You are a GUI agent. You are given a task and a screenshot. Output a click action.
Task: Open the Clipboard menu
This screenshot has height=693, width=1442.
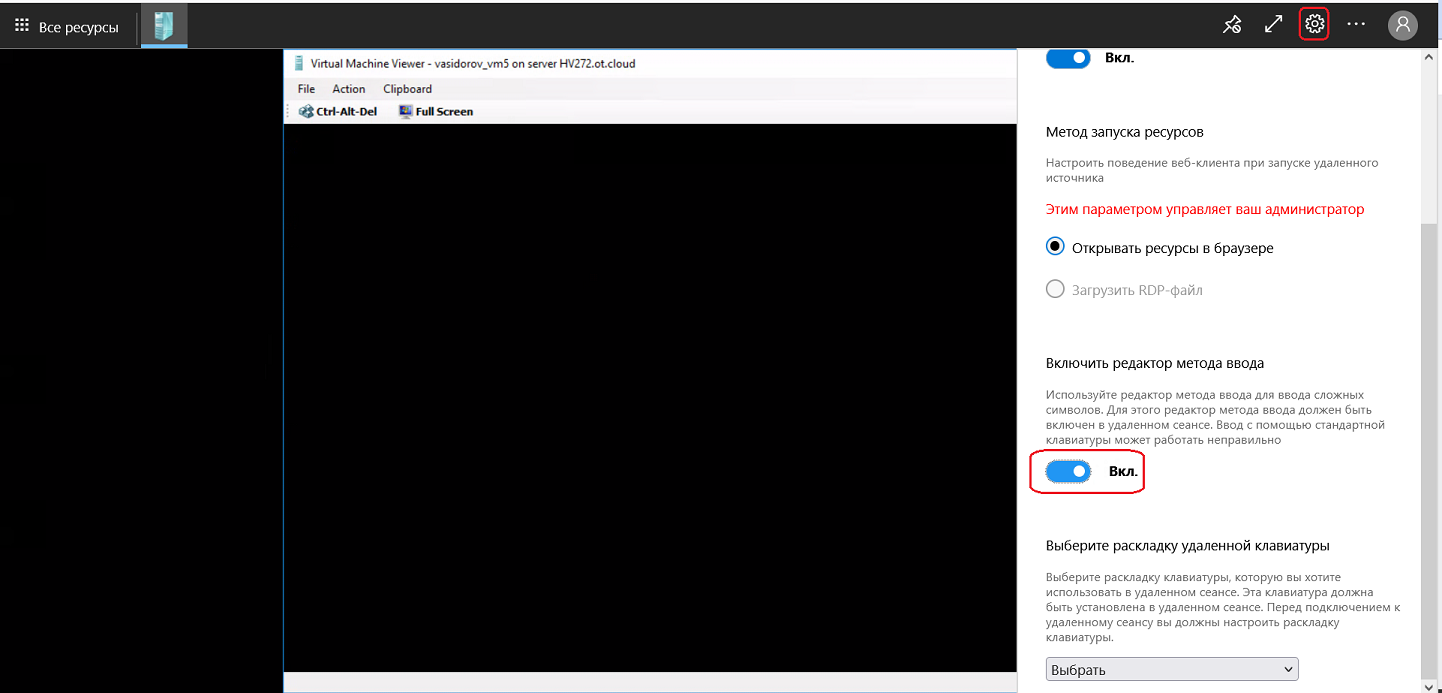coord(407,89)
